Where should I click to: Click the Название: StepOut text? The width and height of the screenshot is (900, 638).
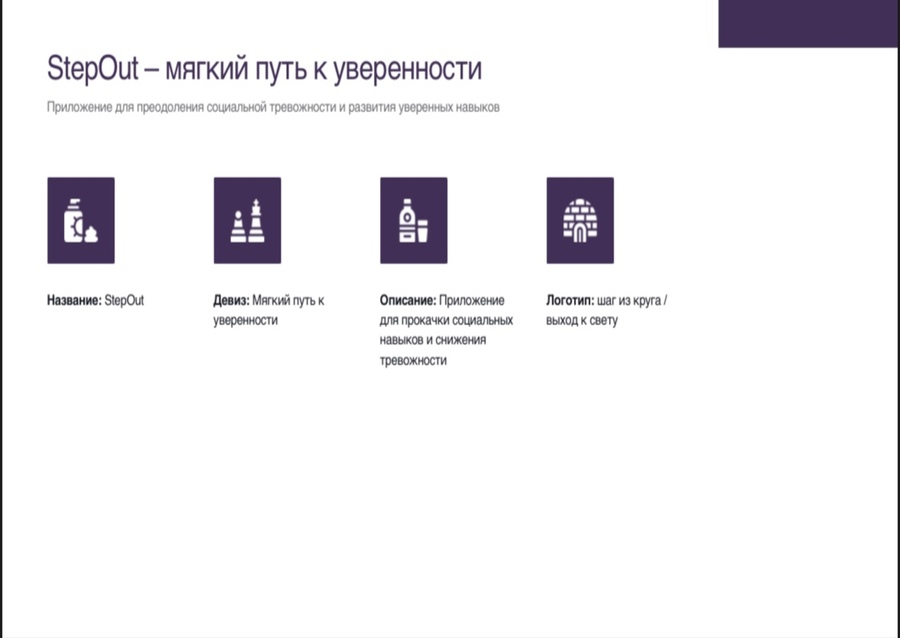coord(95,301)
